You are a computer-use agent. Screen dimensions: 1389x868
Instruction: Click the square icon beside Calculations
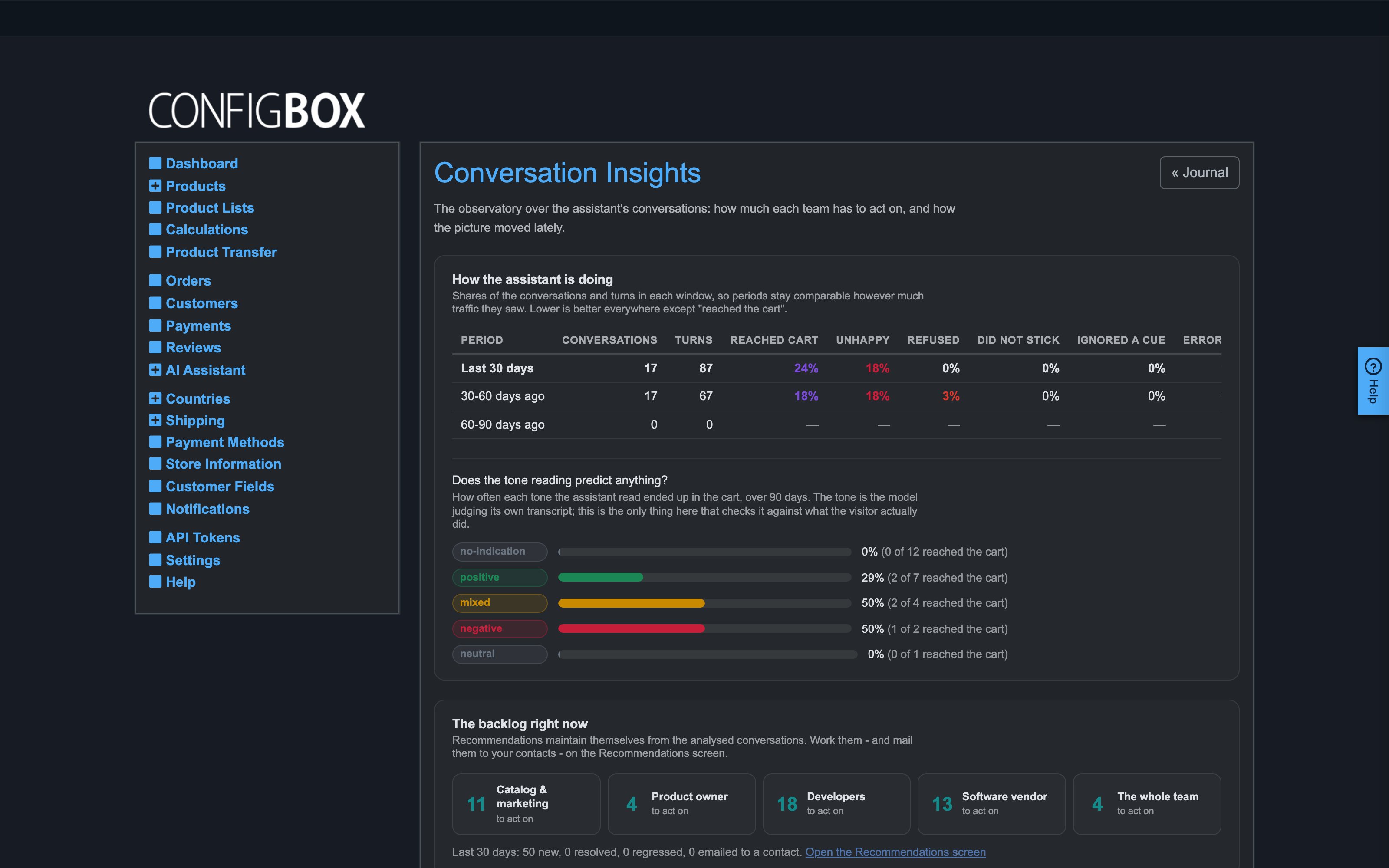(155, 230)
